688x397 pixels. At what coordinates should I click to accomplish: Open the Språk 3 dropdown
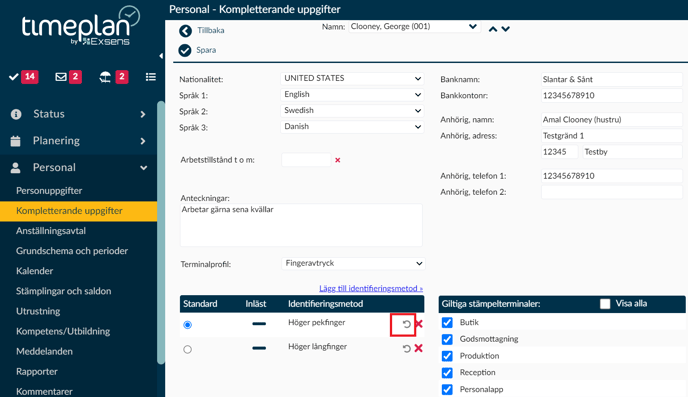click(352, 127)
